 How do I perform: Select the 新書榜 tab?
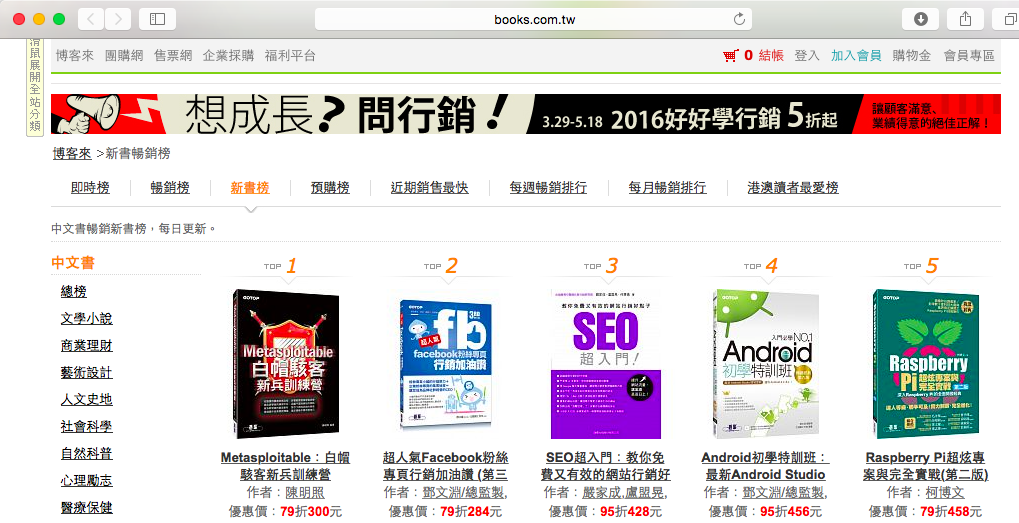coord(250,188)
